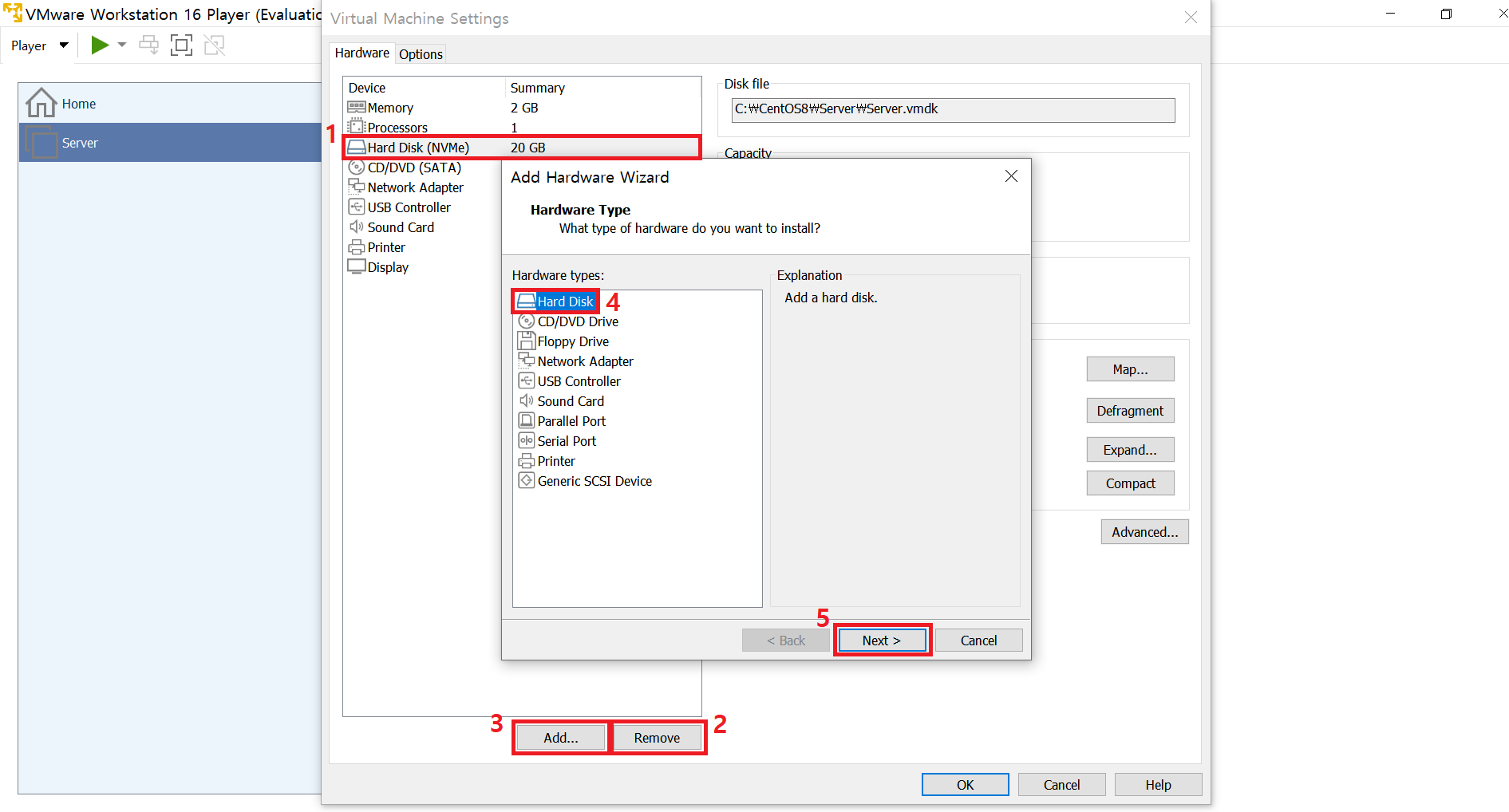
Task: Select the Sound Card icon in Device list
Action: coord(356,227)
